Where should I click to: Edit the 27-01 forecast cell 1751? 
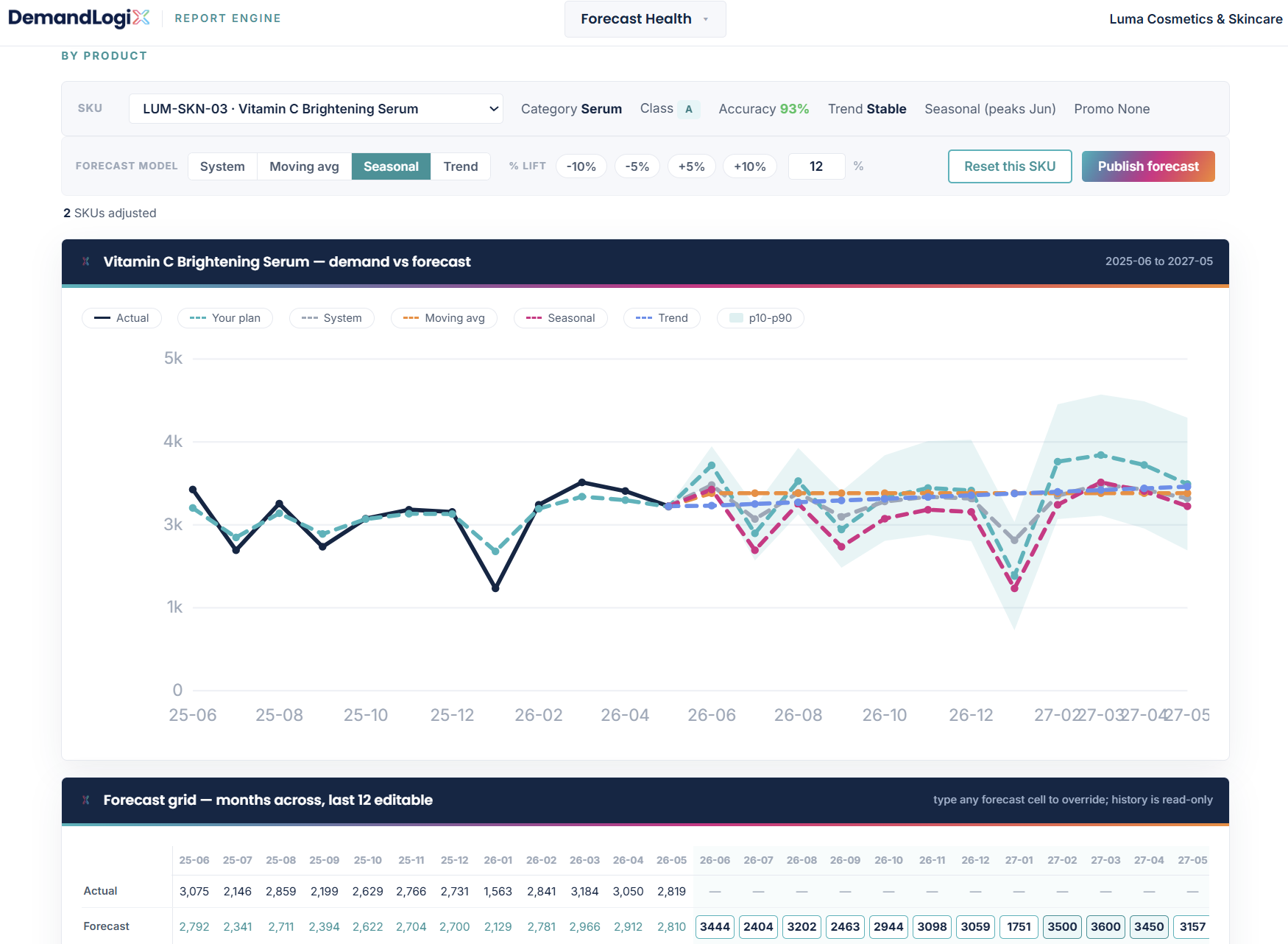(1019, 926)
